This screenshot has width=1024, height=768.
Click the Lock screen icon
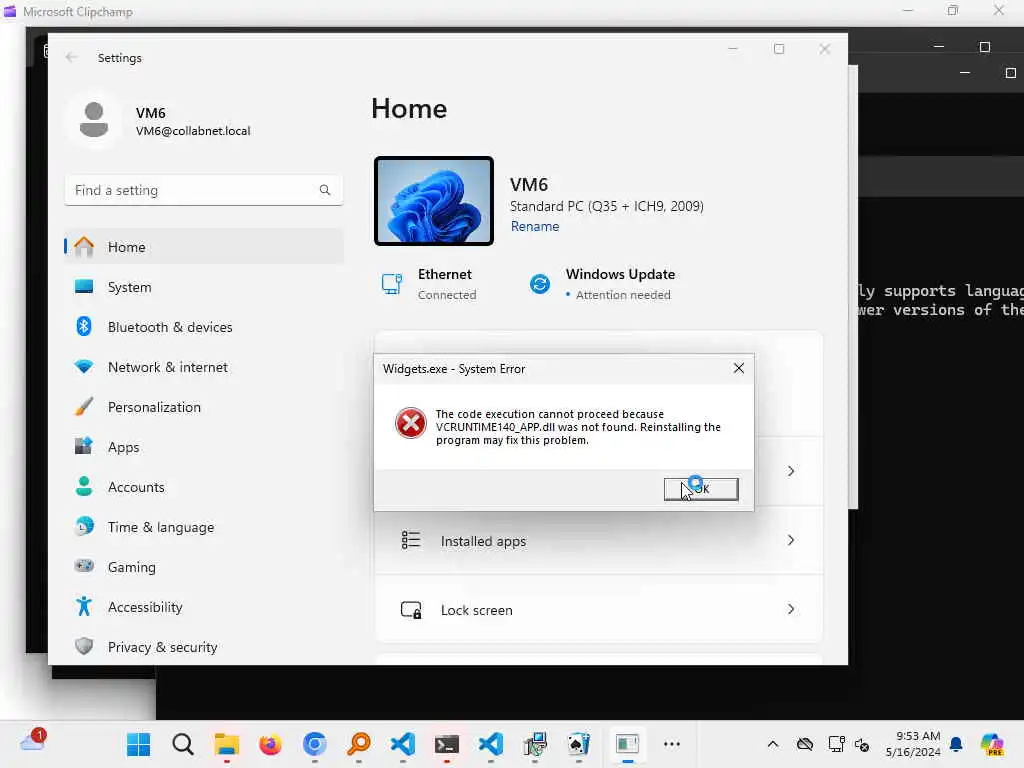pyautogui.click(x=411, y=610)
